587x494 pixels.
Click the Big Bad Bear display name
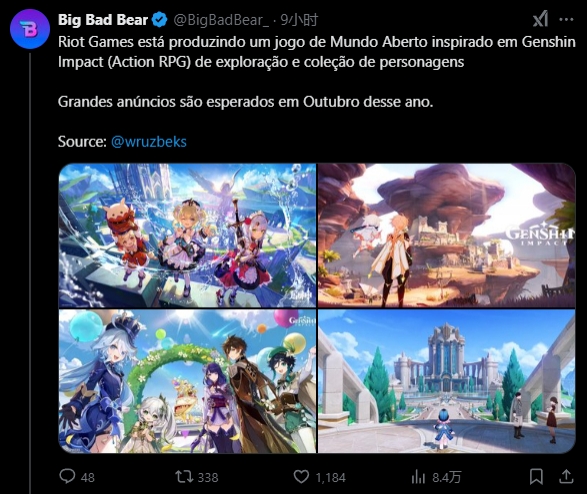point(103,20)
